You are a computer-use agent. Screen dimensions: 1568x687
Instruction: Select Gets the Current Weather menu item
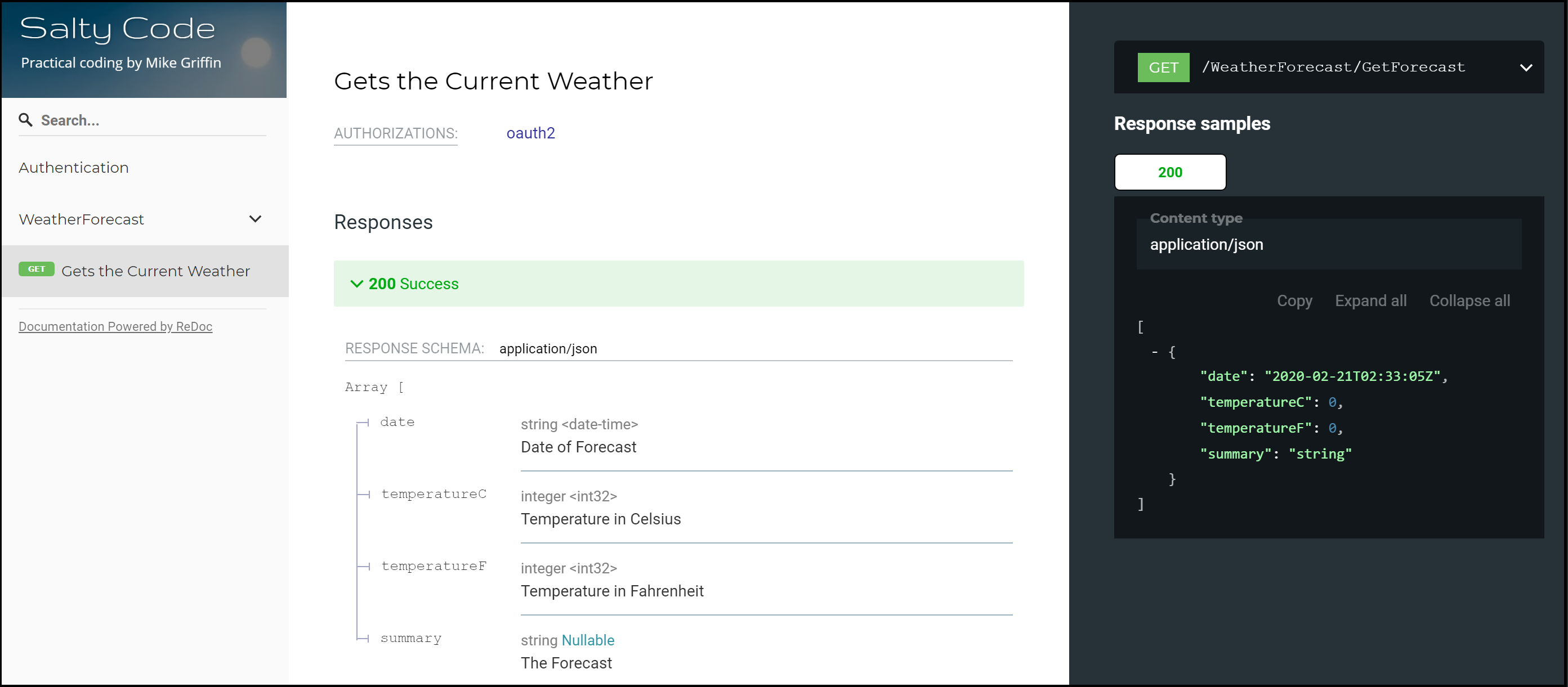coord(155,271)
